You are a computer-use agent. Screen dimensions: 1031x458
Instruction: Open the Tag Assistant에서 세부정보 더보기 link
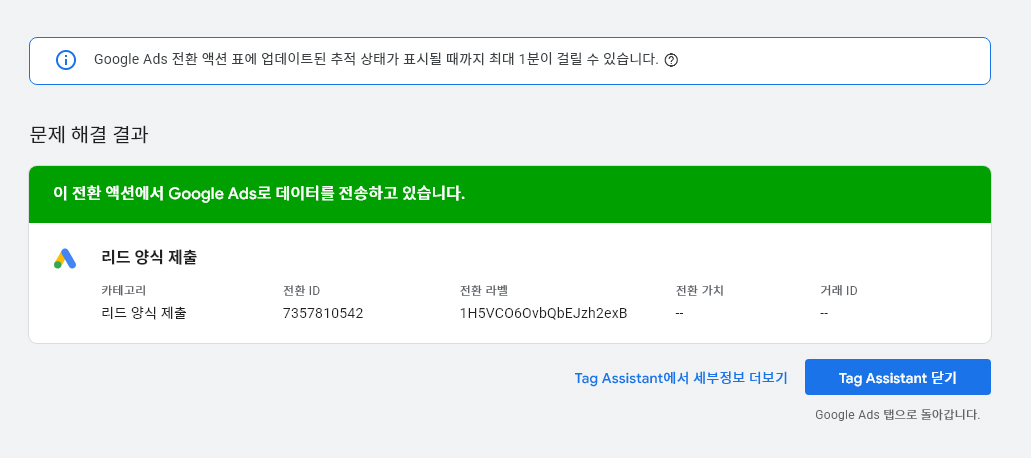[680, 378]
